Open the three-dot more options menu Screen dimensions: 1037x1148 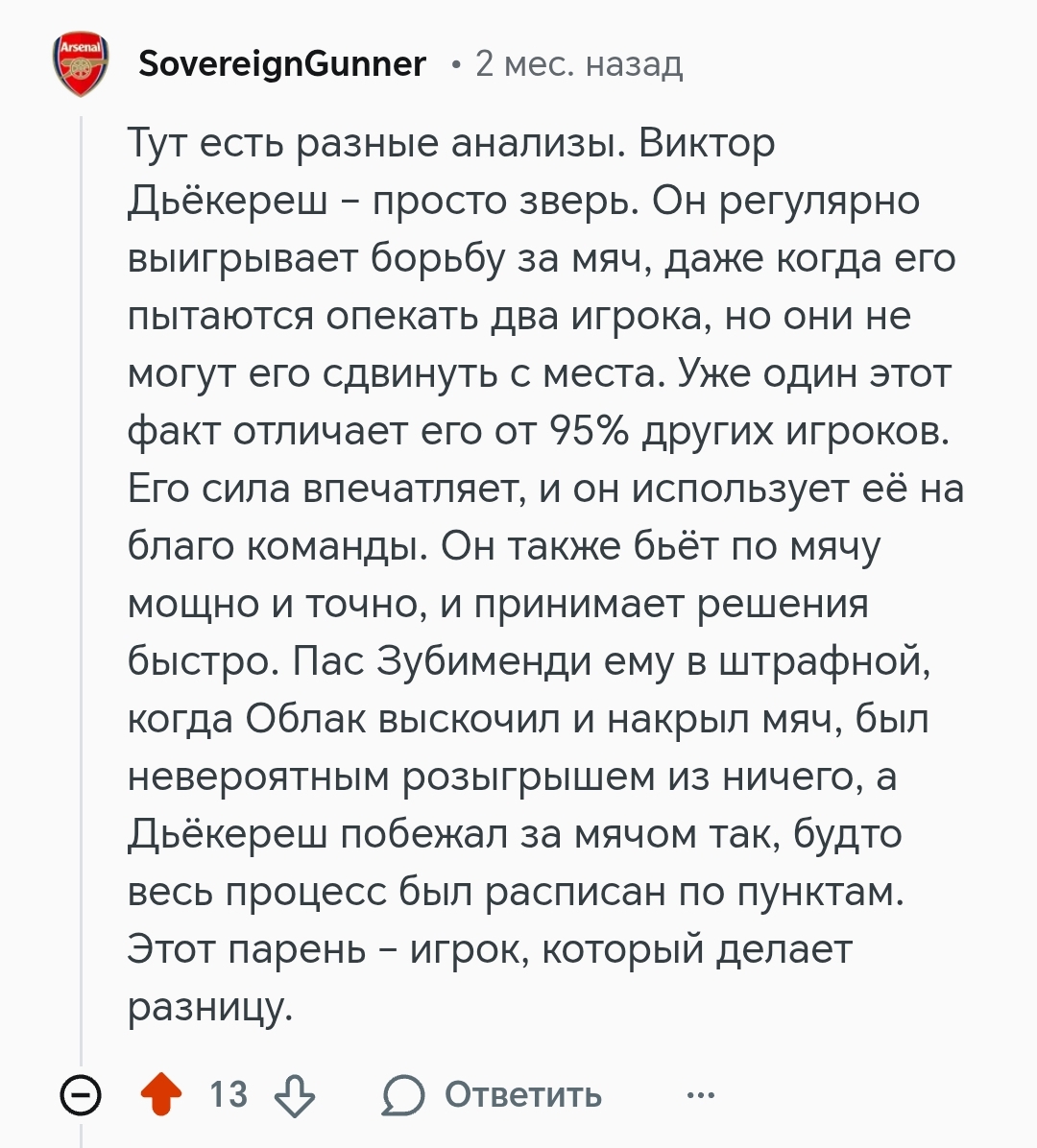click(x=701, y=1095)
